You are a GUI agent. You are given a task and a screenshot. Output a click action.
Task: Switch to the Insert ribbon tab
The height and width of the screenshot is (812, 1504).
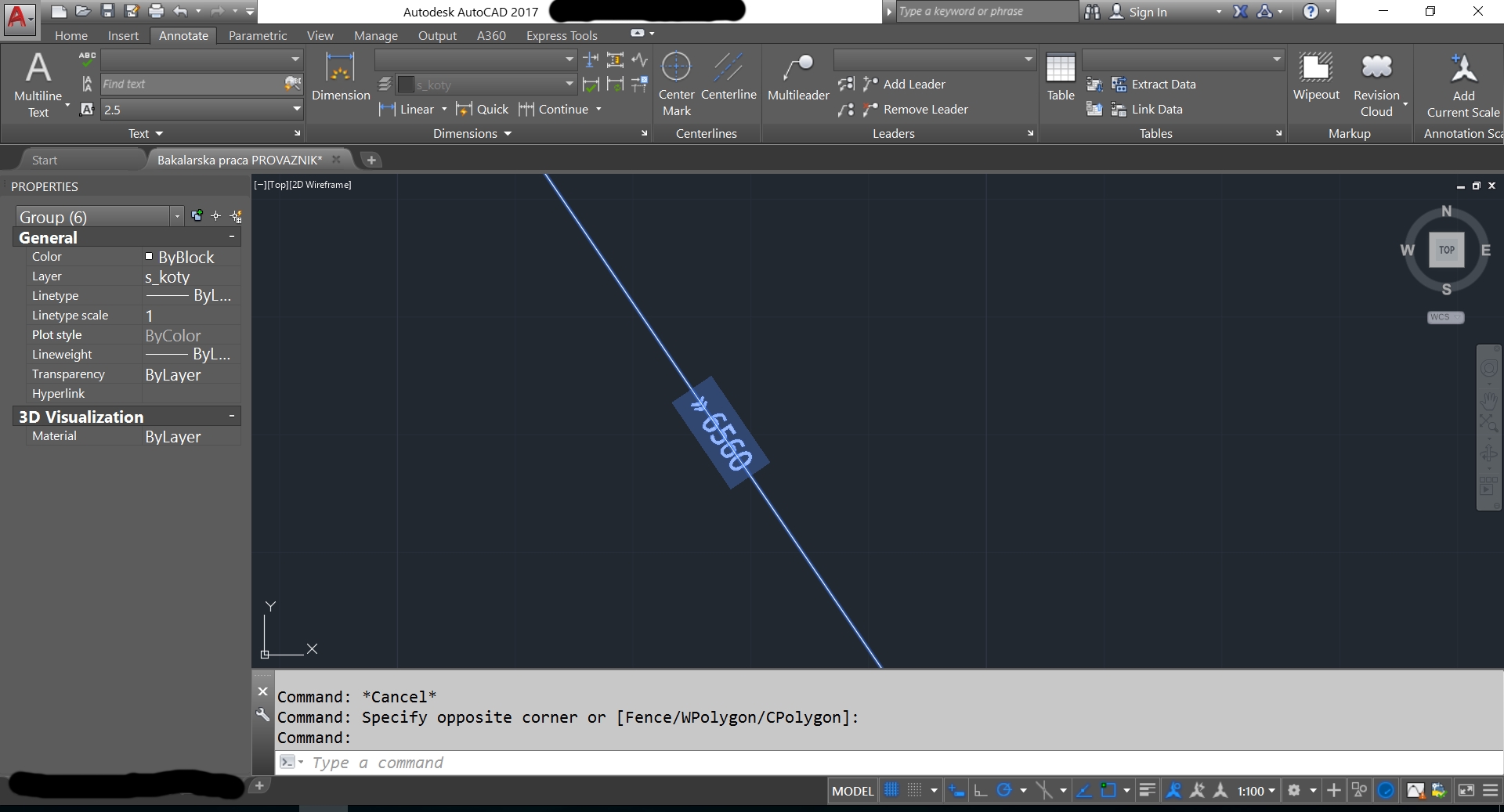(x=123, y=35)
